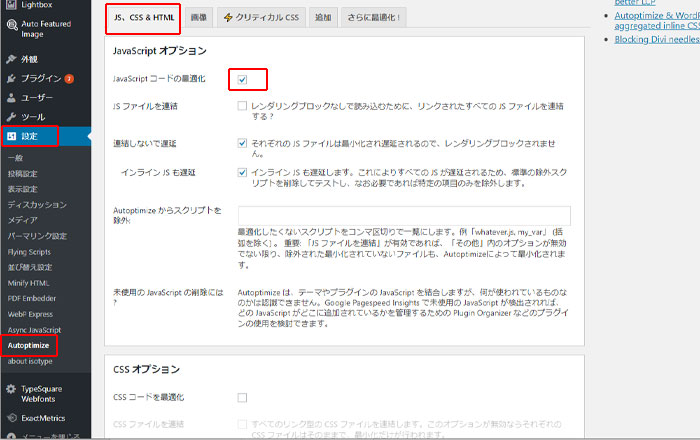Uncheck JavaScript コードの最適化 checkbox
This screenshot has width=700, height=440.
click(242, 79)
